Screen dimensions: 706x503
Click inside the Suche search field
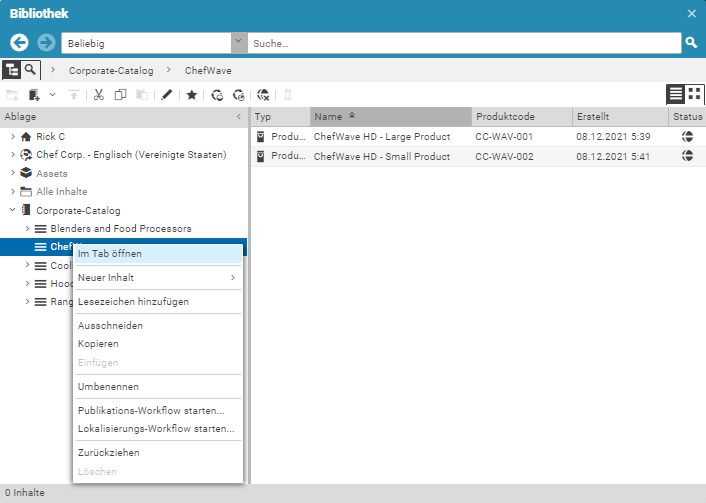coord(464,43)
